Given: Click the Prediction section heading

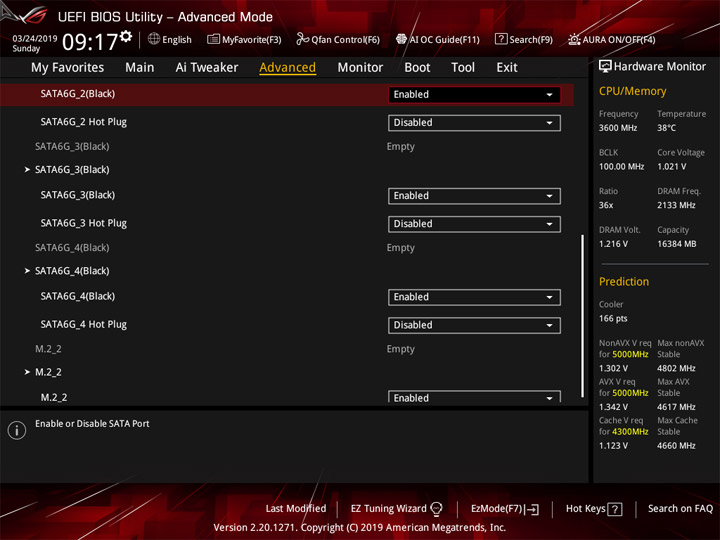Looking at the screenshot, I should [624, 281].
